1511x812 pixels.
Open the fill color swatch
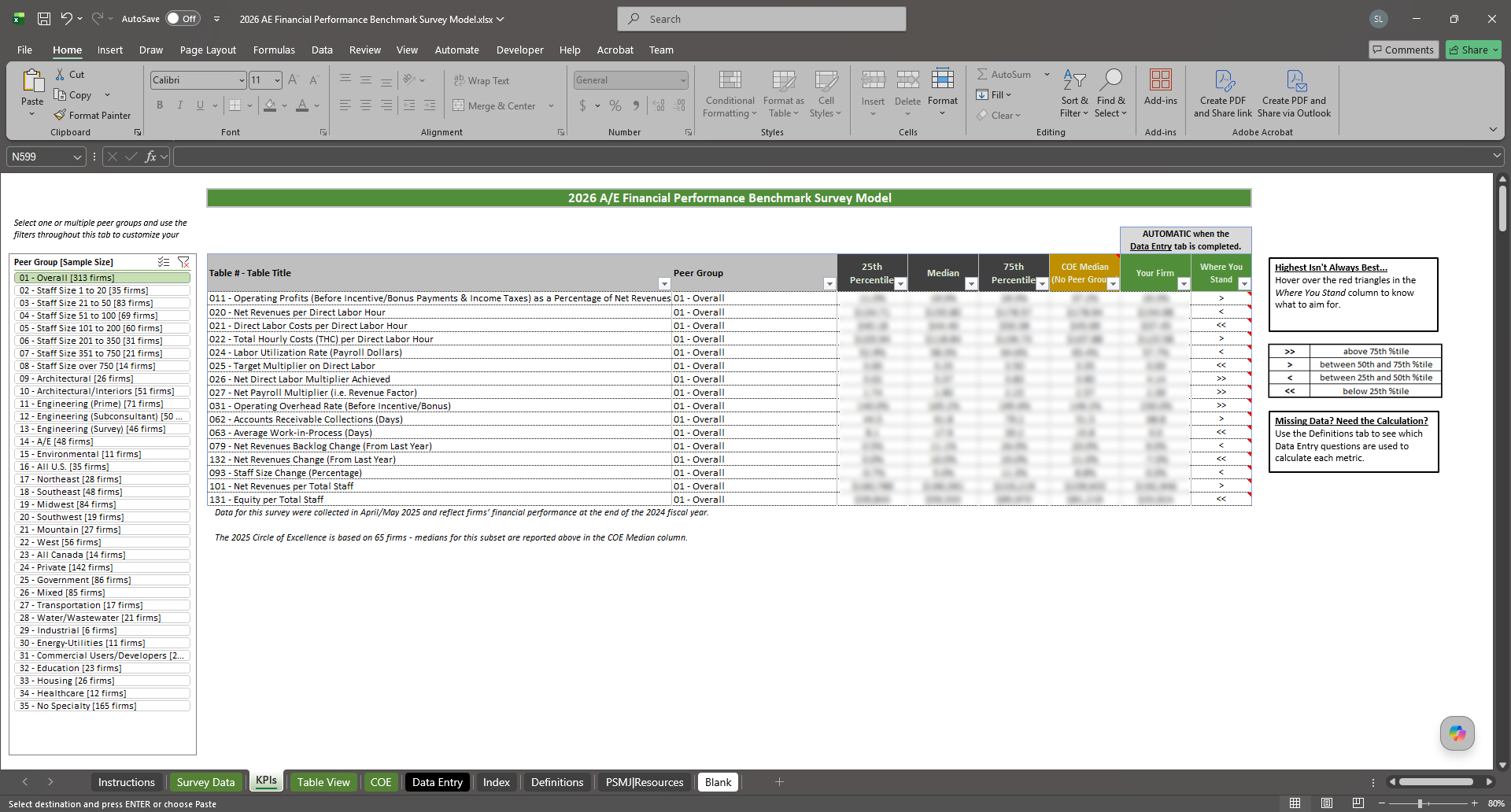point(270,105)
